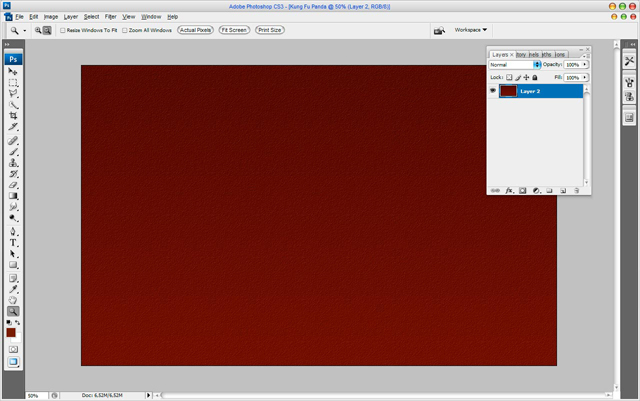Switch to the History tab
The image size is (640, 401).
click(521, 55)
